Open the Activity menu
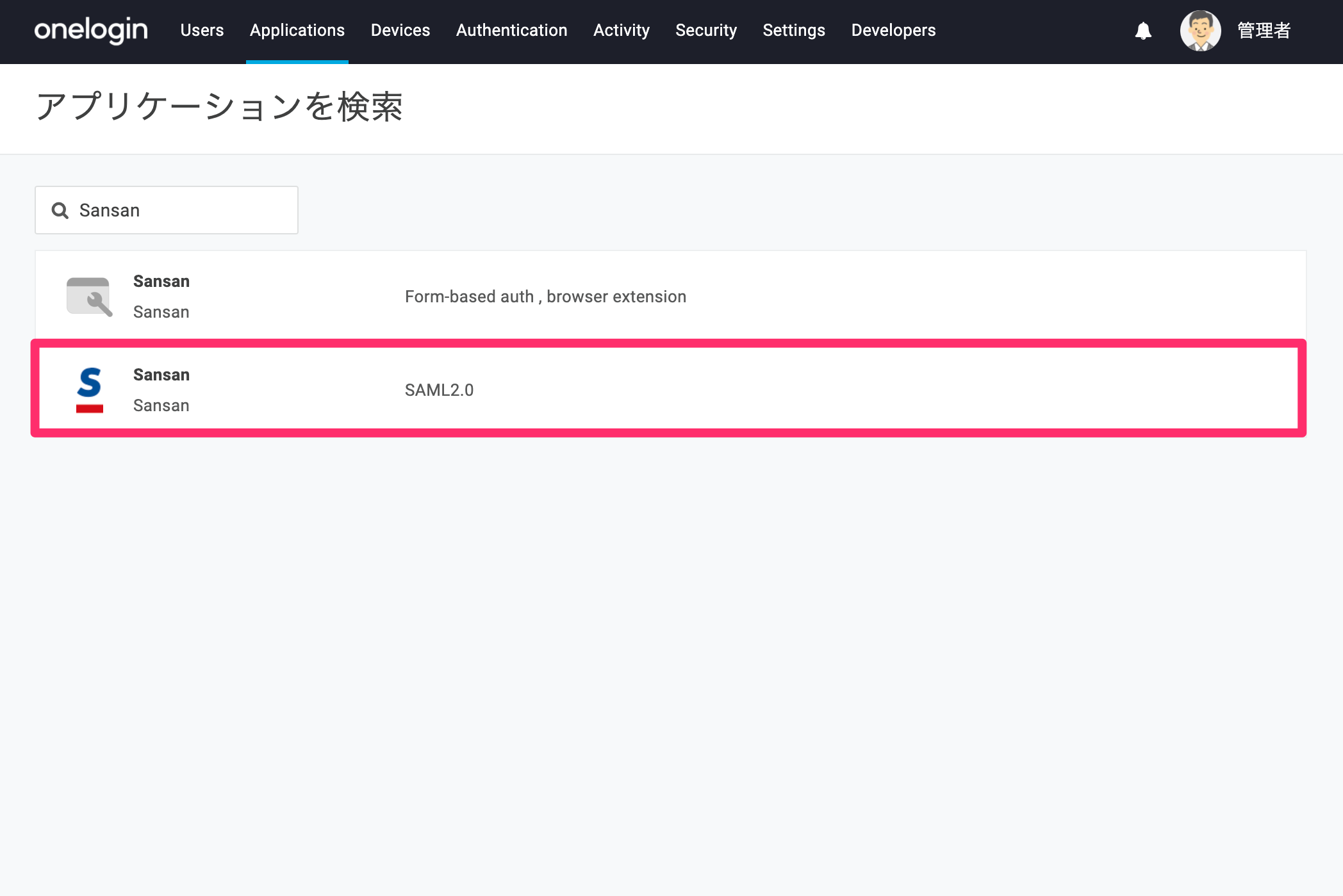The height and width of the screenshot is (896, 1343). [x=622, y=30]
